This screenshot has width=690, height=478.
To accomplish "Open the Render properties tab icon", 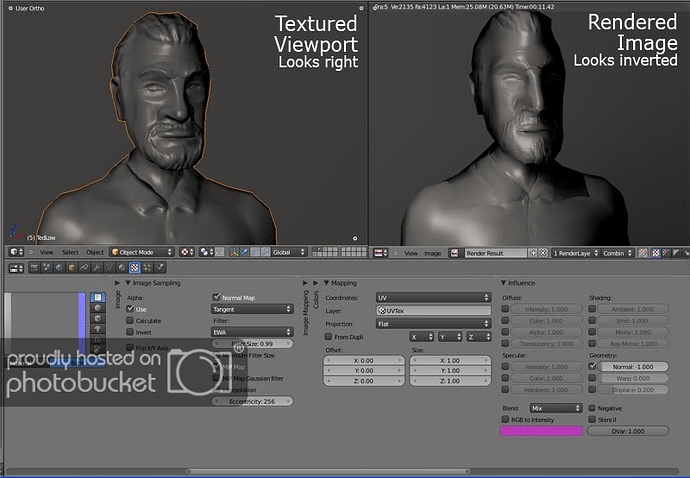I will pyautogui.click(x=34, y=268).
